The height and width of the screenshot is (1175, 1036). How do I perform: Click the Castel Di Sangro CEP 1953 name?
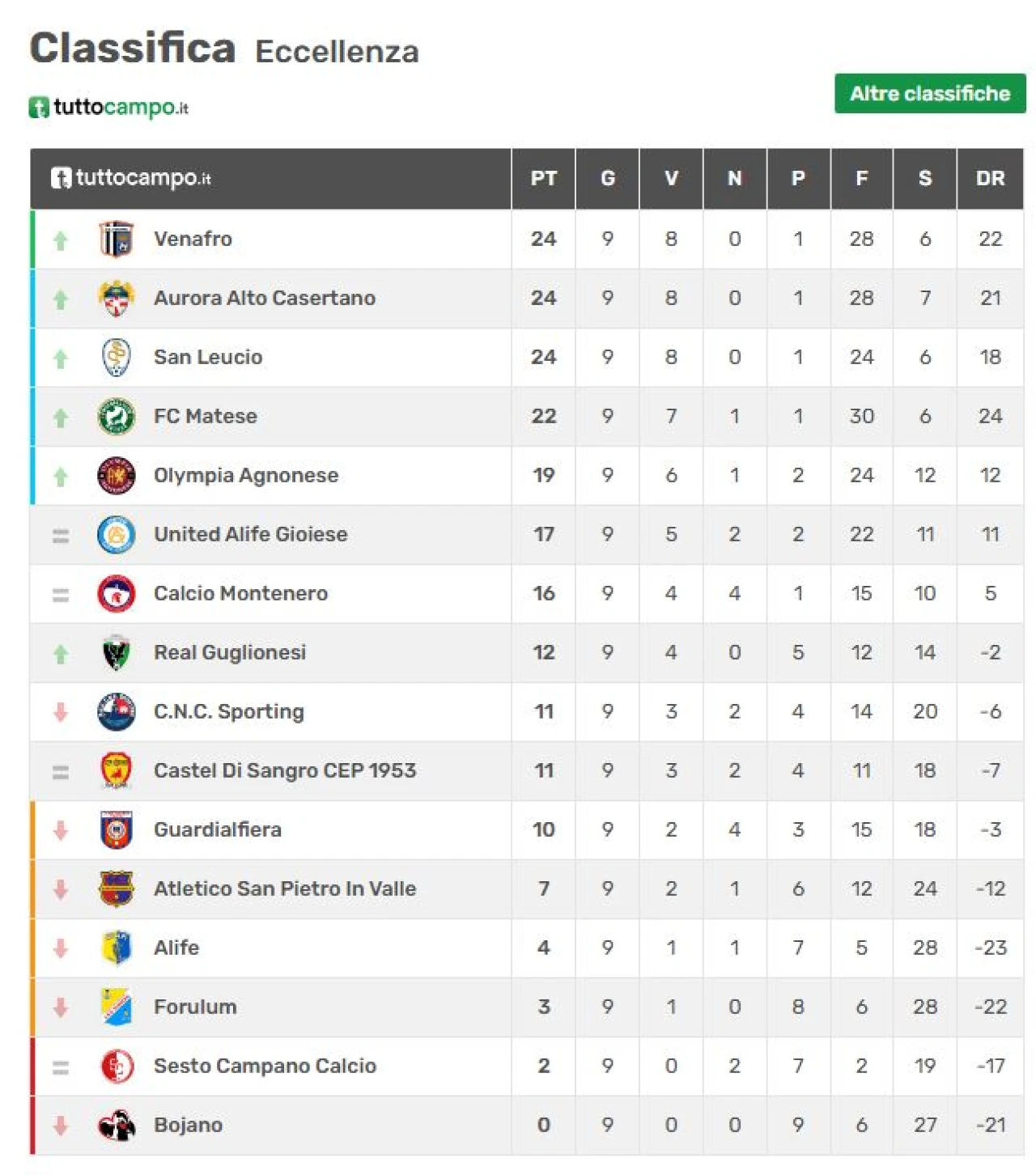click(284, 771)
